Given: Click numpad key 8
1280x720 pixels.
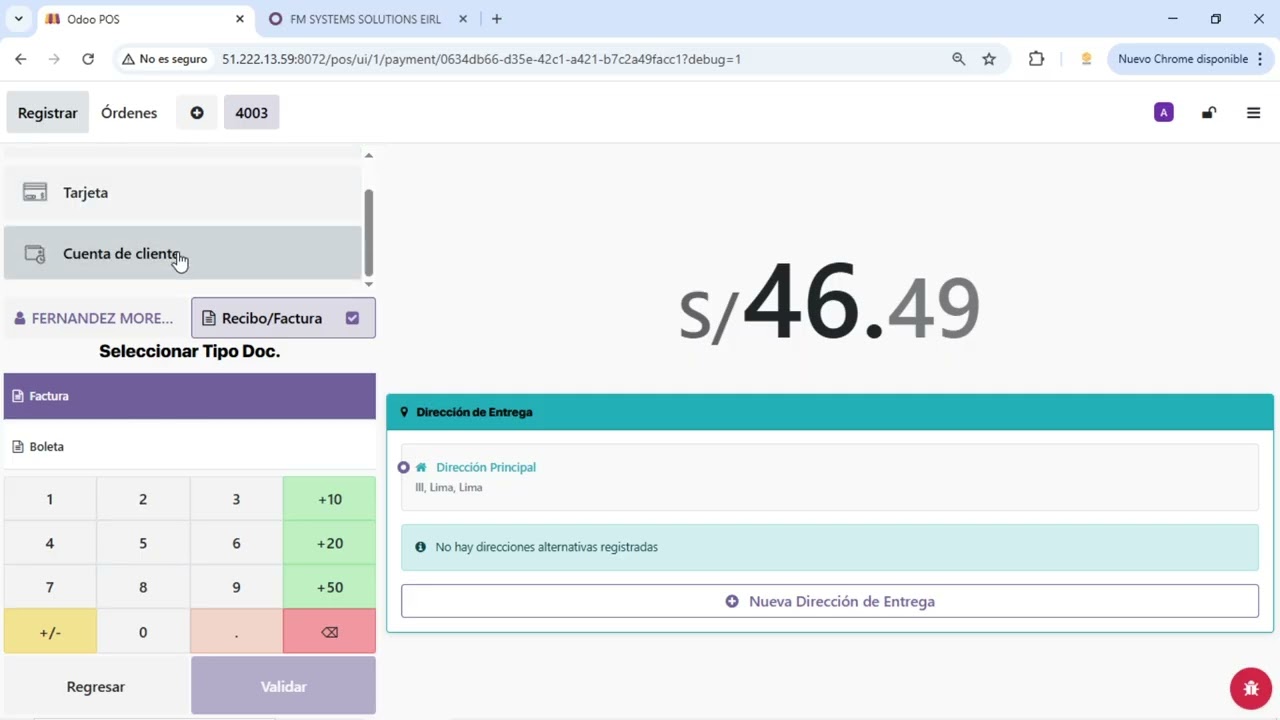Looking at the screenshot, I should pyautogui.click(x=143, y=587).
